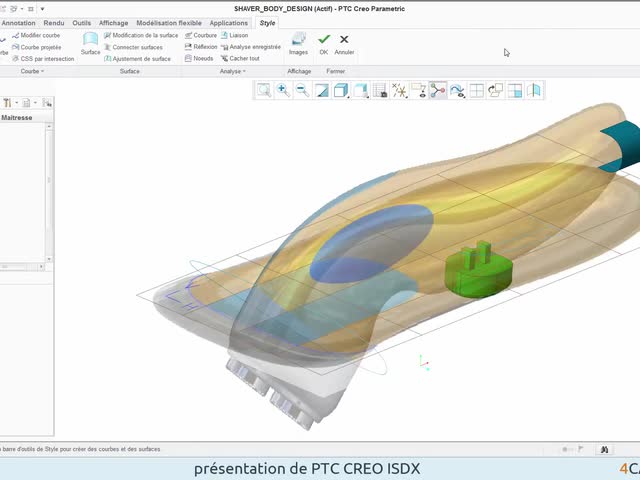640x480 pixels.
Task: Click the active plane orientation icon
Action: 515,90
